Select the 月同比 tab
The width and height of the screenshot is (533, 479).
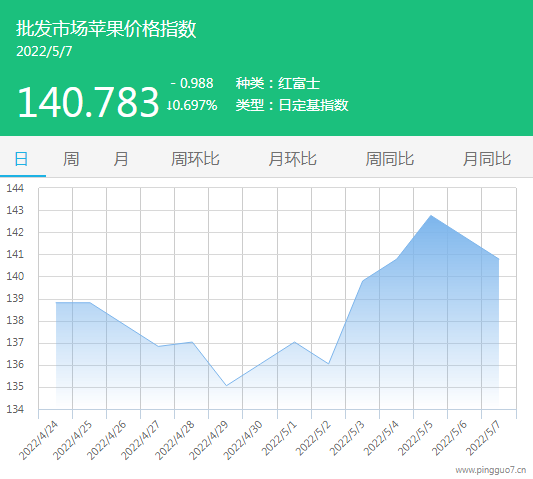[487, 159]
